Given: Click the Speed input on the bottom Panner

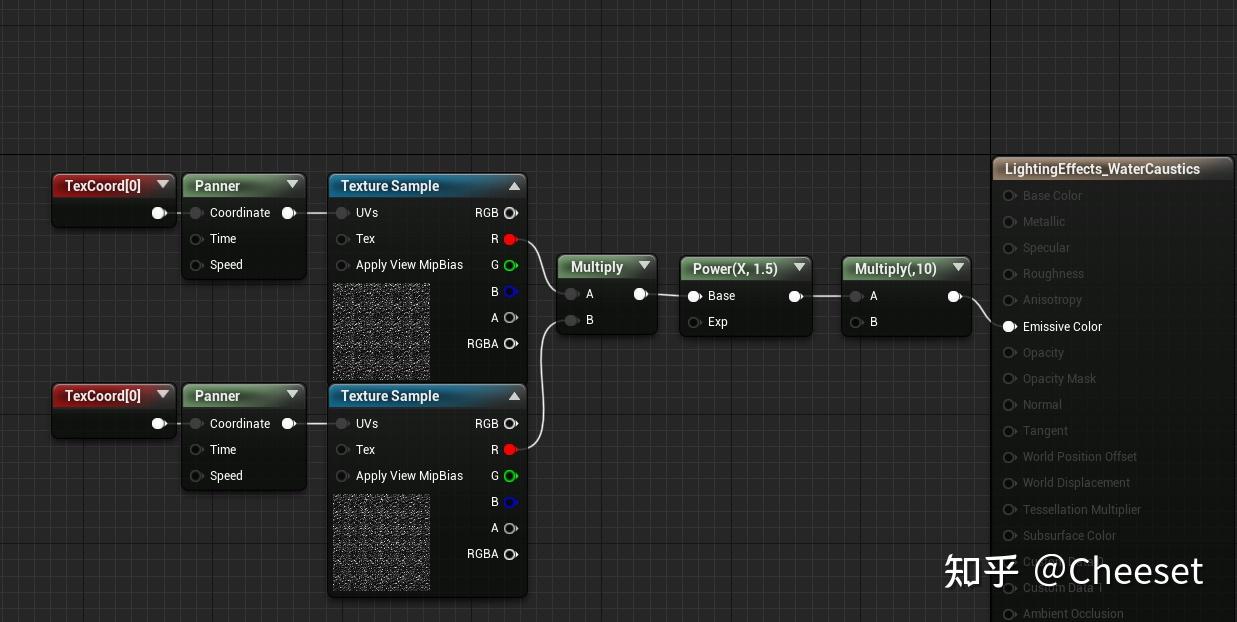Looking at the screenshot, I should [196, 476].
